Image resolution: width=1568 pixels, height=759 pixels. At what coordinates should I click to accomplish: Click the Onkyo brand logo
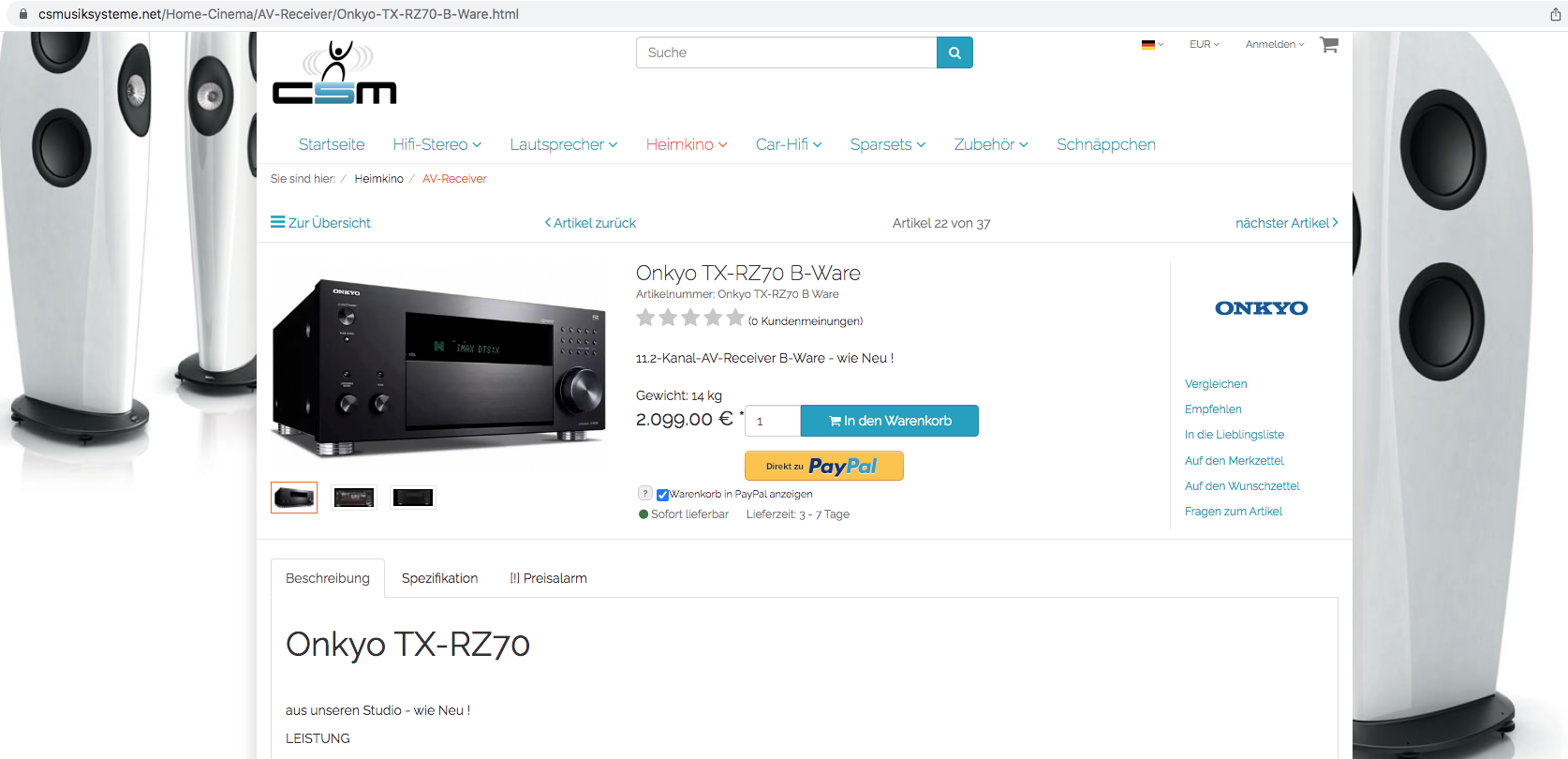point(1261,308)
